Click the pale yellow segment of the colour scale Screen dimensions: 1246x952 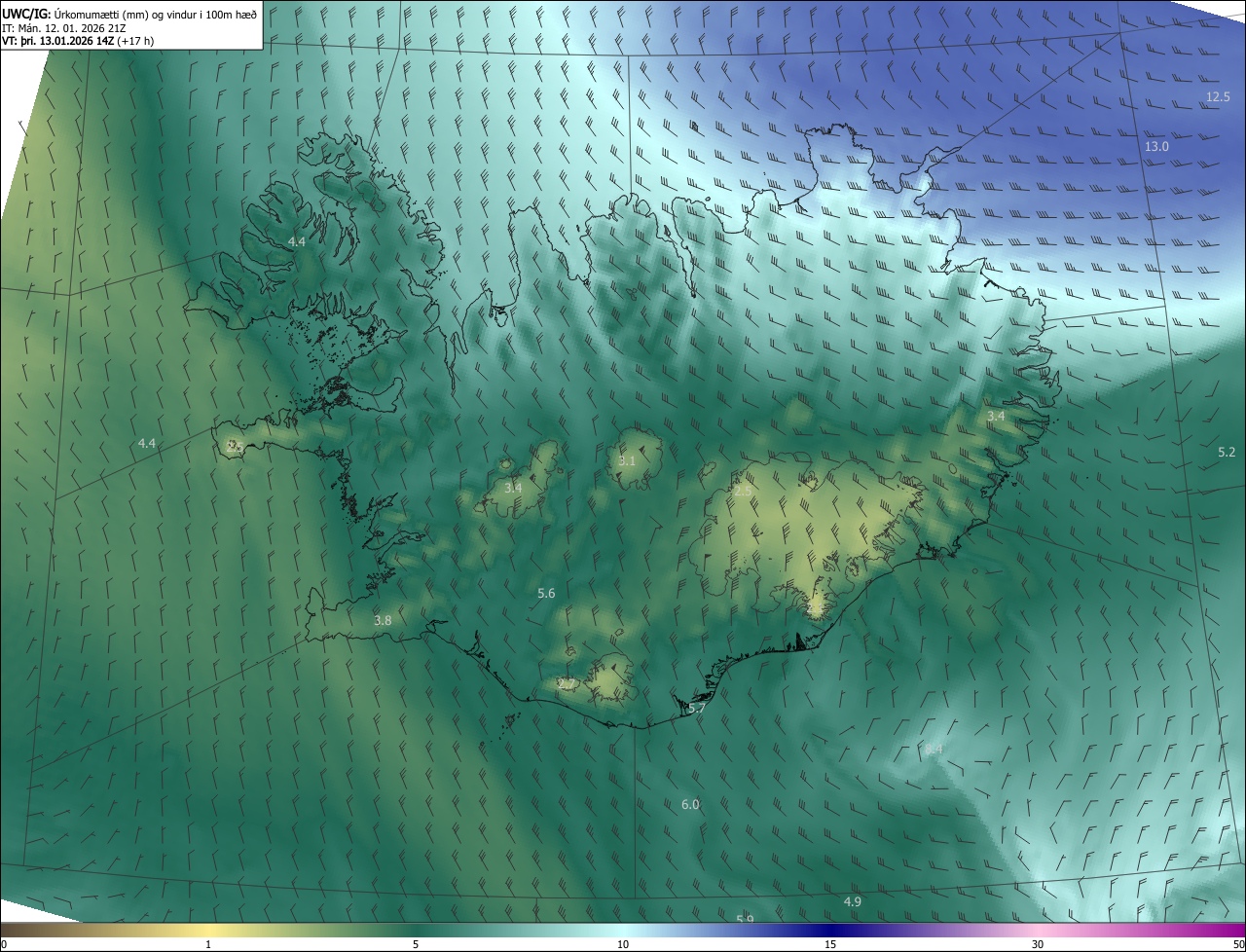click(209, 930)
